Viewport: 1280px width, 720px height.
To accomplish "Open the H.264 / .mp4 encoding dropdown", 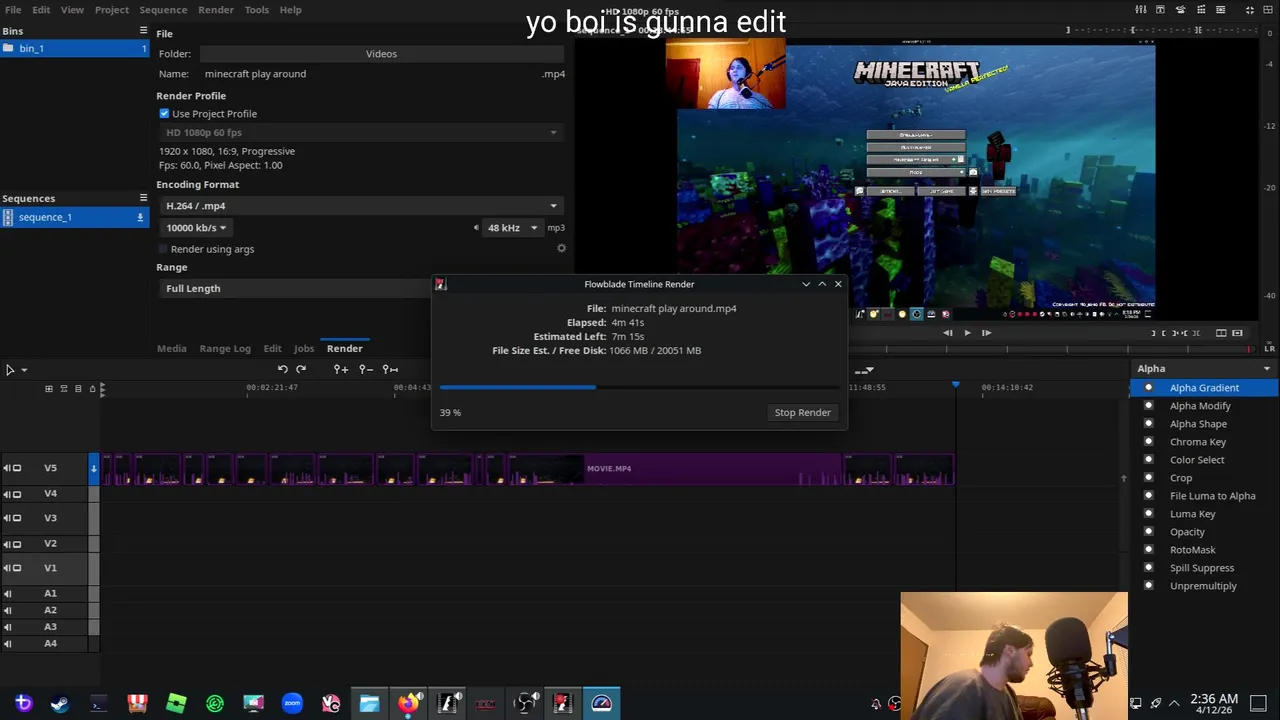I will point(360,206).
